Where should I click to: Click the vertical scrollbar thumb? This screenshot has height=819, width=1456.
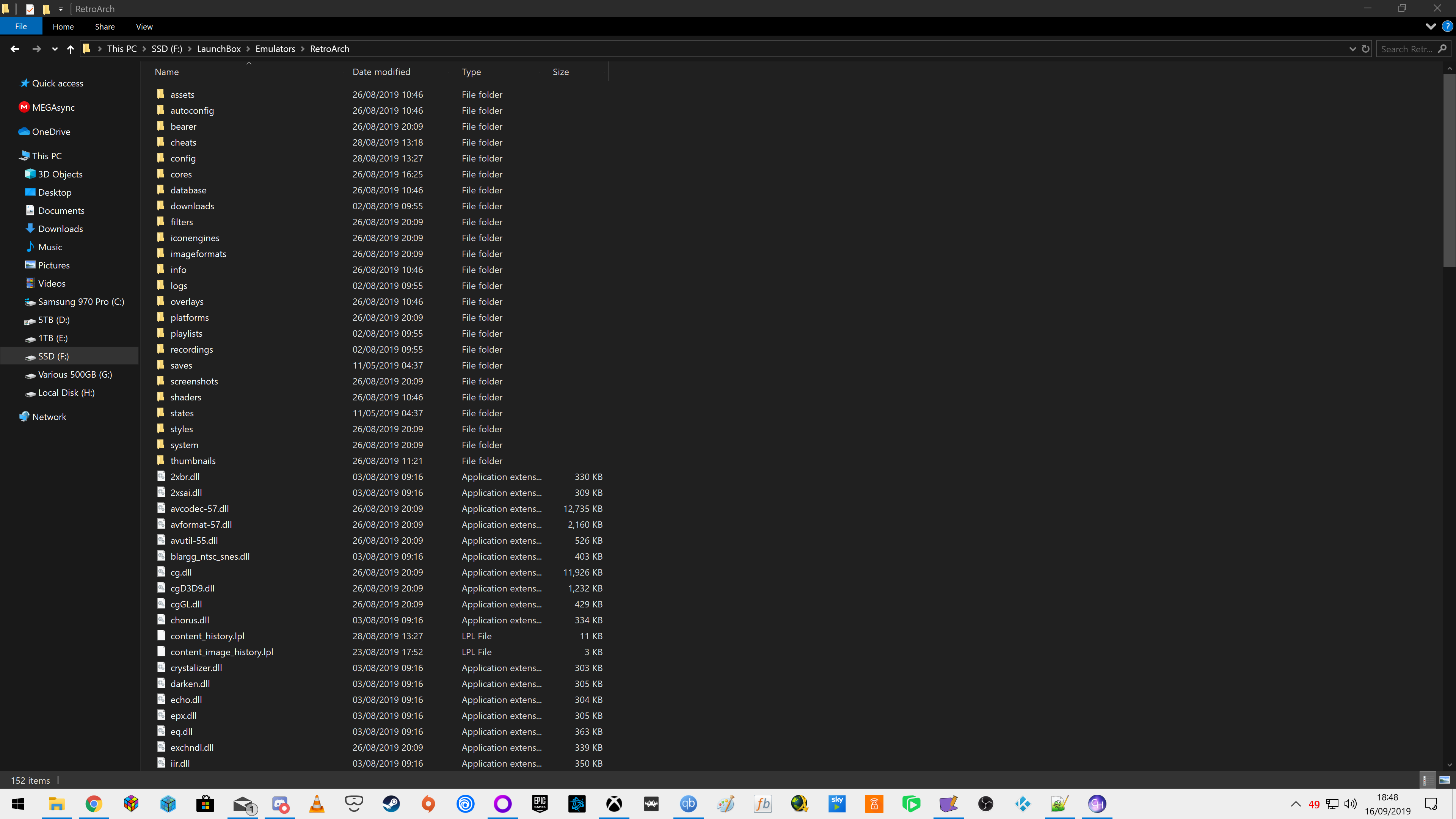1449,171
